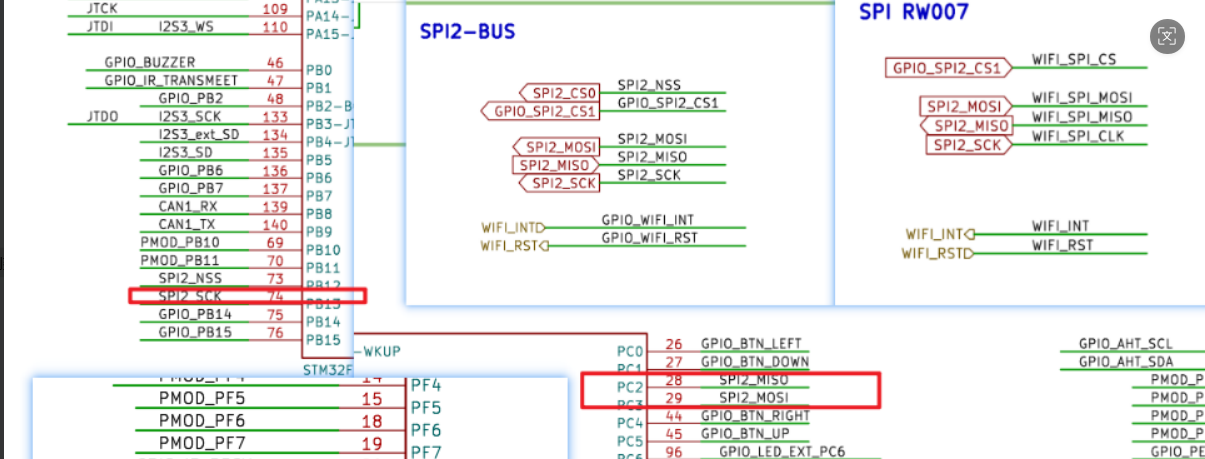Click the SPI2_MOSI label beside pin 29
Viewport: 1205px width, 459px height.
coord(753,398)
